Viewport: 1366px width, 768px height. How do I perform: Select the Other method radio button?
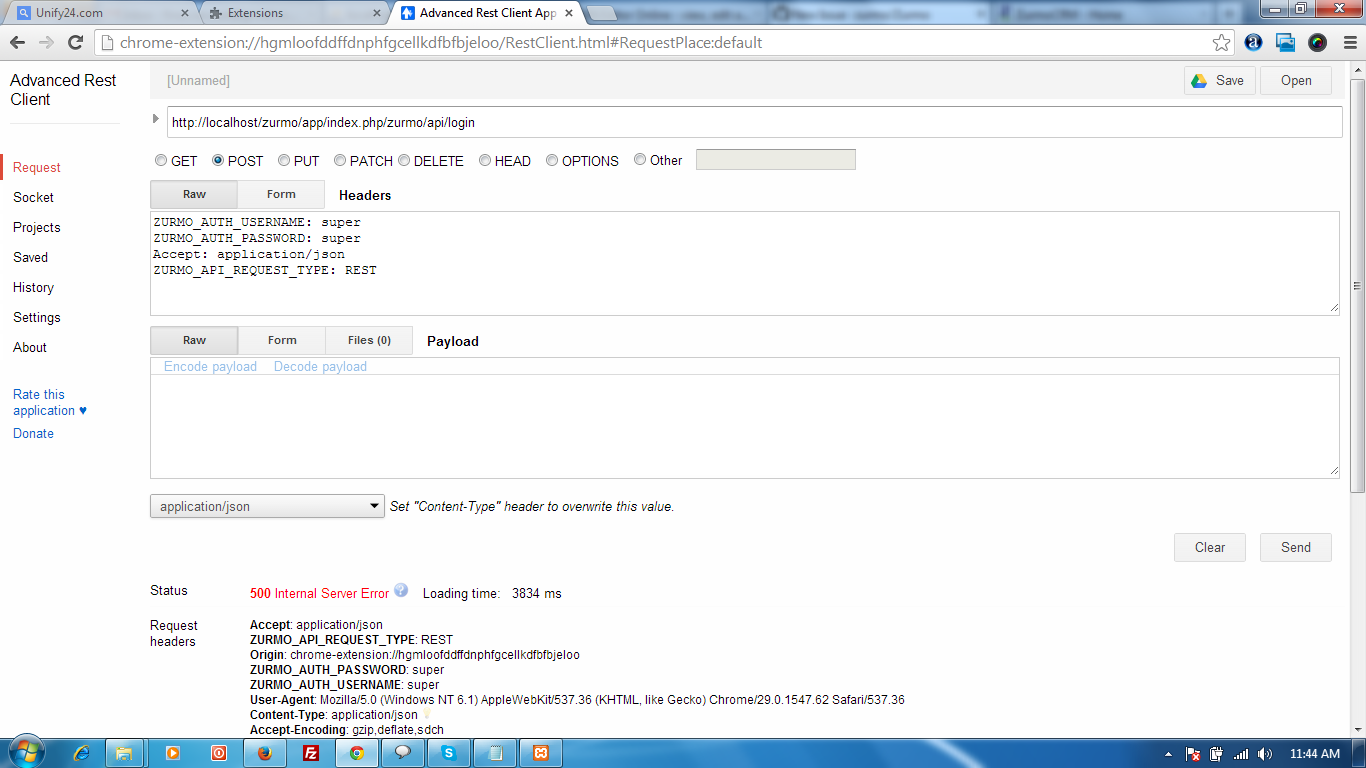point(640,159)
